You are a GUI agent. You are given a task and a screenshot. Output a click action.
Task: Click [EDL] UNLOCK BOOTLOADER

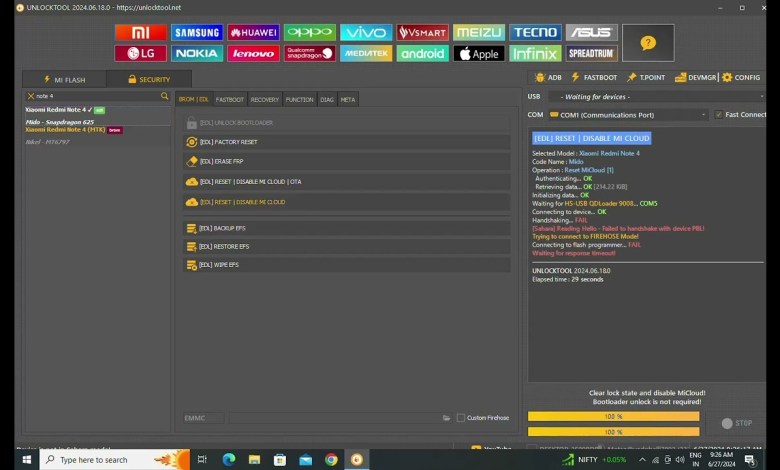click(347, 123)
